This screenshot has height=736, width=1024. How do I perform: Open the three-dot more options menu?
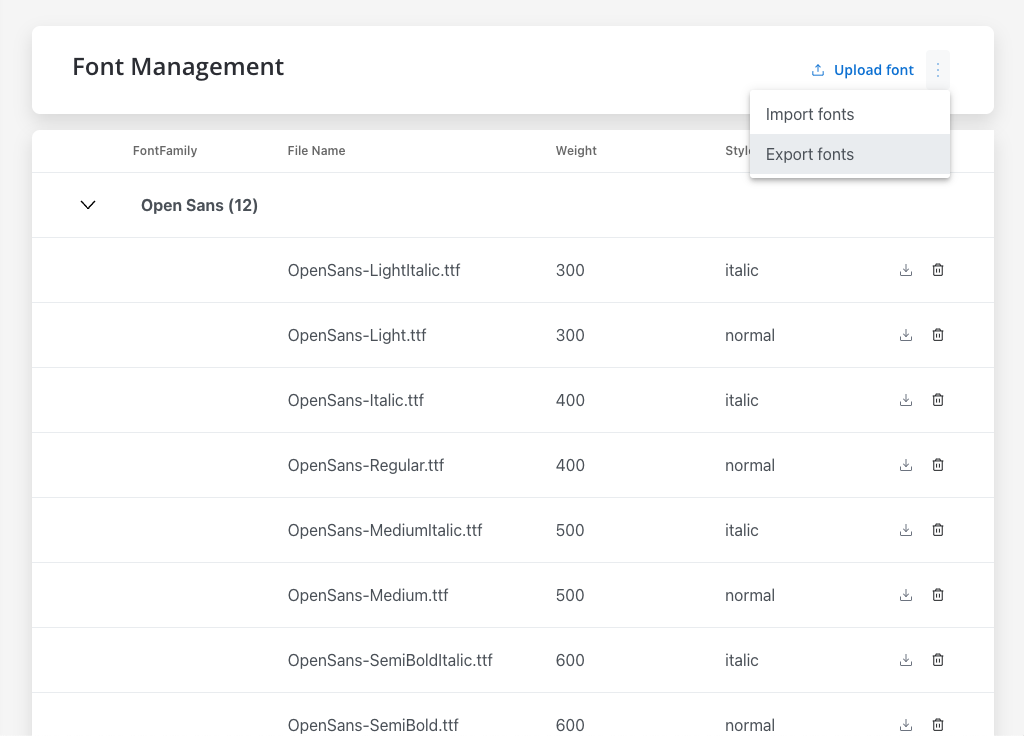938,70
